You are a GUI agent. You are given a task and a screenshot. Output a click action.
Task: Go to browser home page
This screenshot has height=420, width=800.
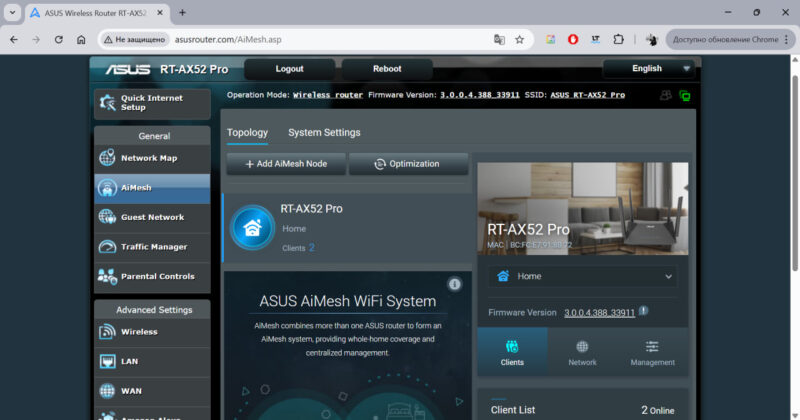click(x=81, y=39)
